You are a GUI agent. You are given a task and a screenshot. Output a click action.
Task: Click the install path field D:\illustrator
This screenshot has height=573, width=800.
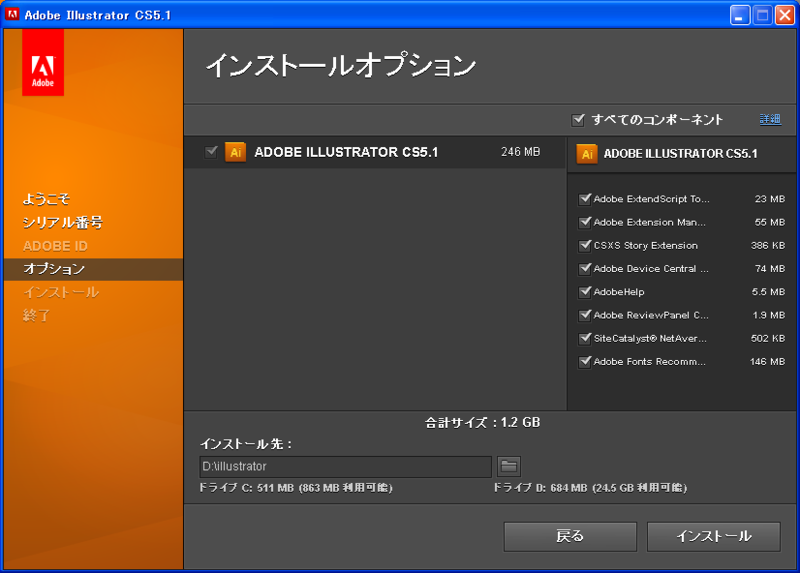(345, 466)
